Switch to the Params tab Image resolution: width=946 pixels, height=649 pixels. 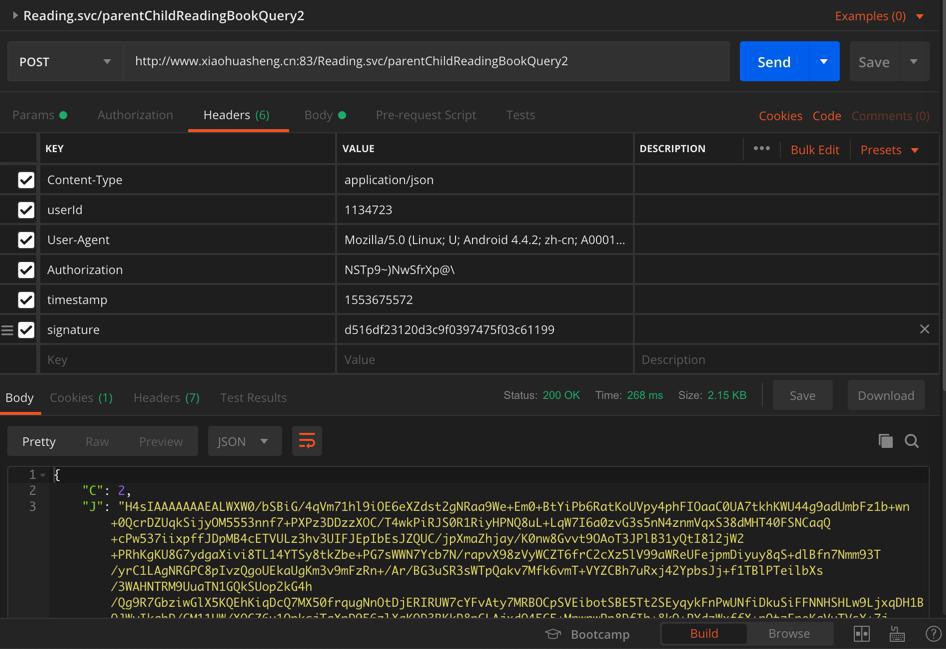(39, 115)
